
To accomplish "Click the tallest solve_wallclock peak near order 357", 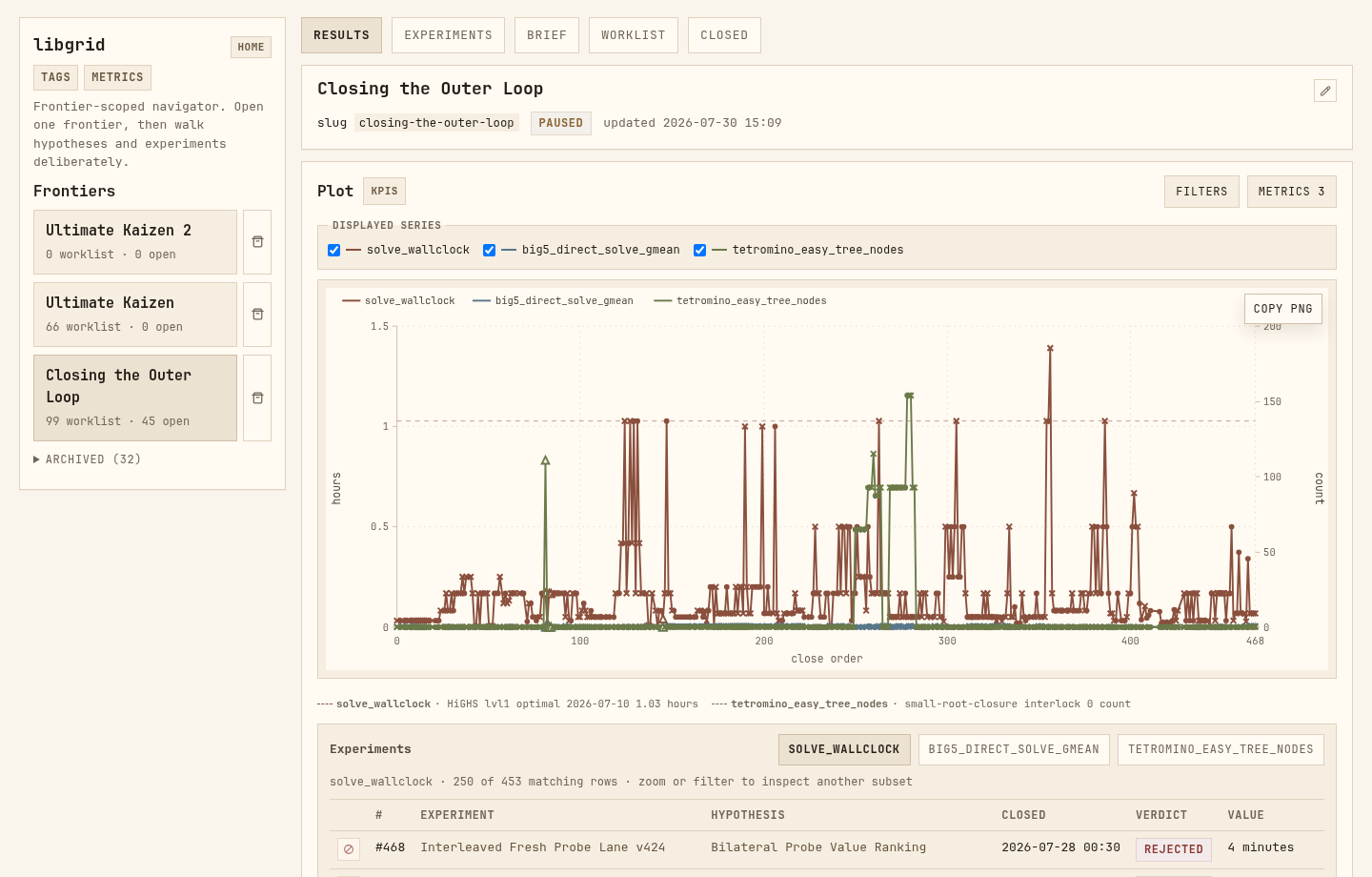I will 1050,349.
